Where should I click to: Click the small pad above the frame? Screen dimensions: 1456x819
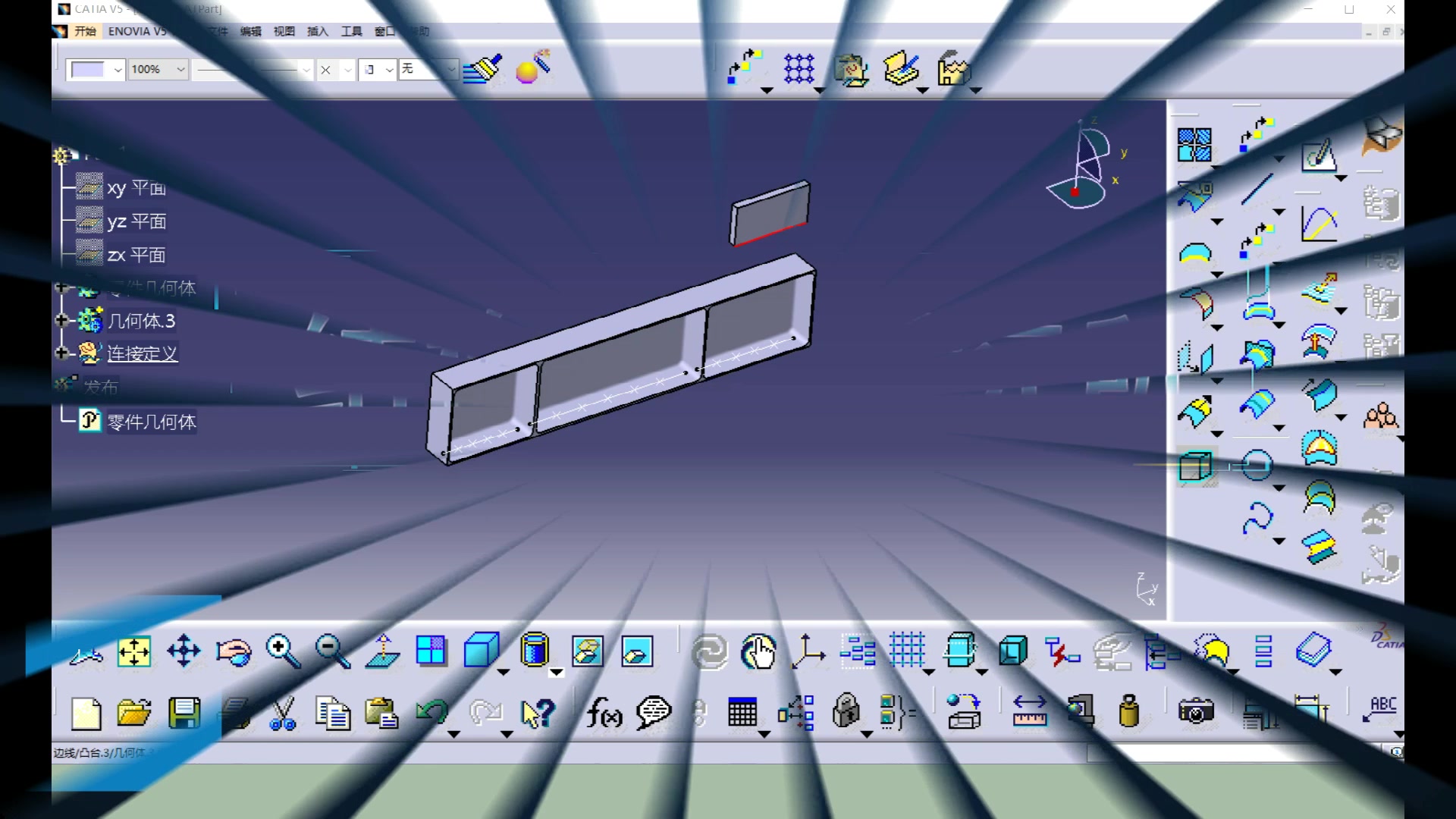tap(770, 212)
